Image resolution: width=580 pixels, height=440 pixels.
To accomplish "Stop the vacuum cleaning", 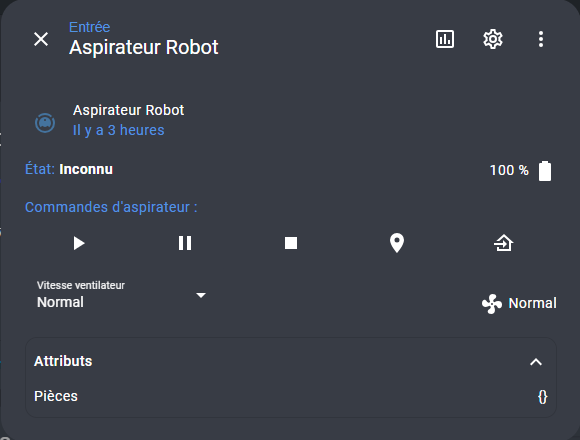I will 291,243.
